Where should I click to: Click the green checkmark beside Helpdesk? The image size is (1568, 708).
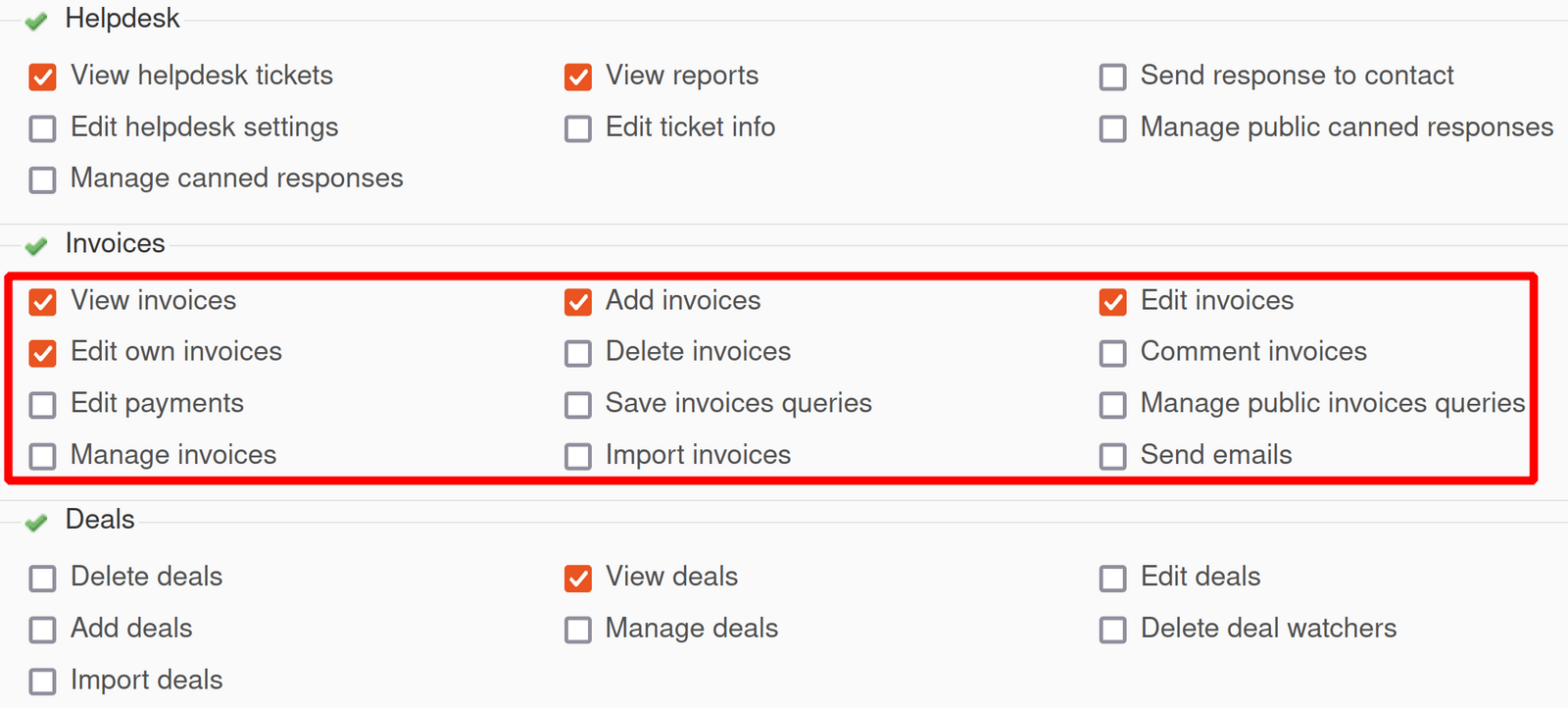tap(35, 20)
